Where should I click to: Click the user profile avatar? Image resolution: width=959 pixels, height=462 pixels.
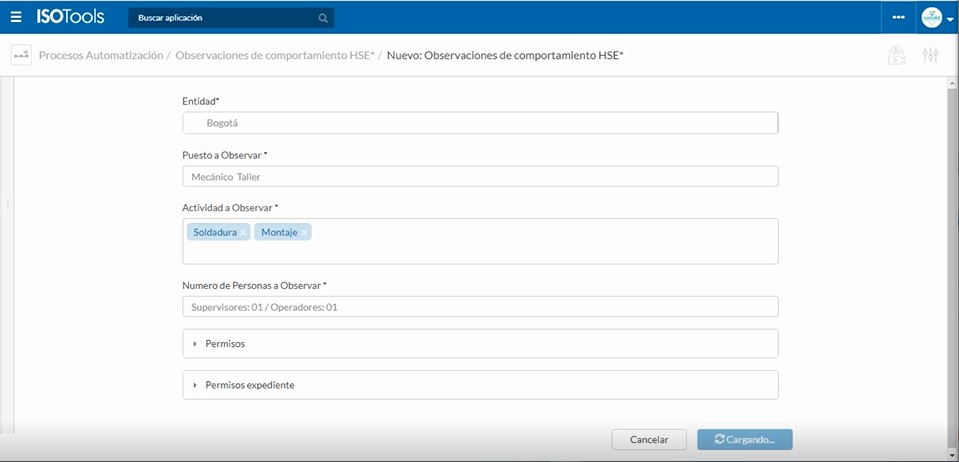[x=930, y=18]
